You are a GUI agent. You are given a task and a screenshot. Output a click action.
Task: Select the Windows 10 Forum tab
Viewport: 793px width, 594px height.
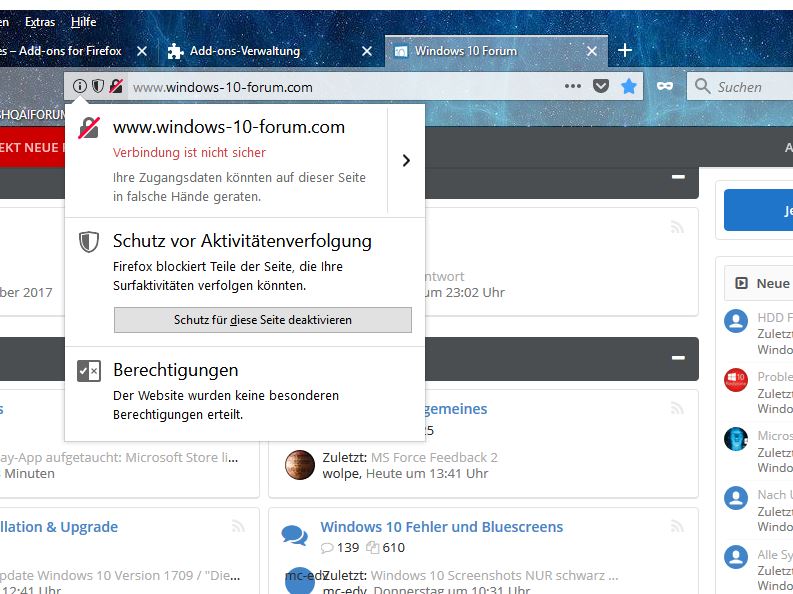coord(496,51)
